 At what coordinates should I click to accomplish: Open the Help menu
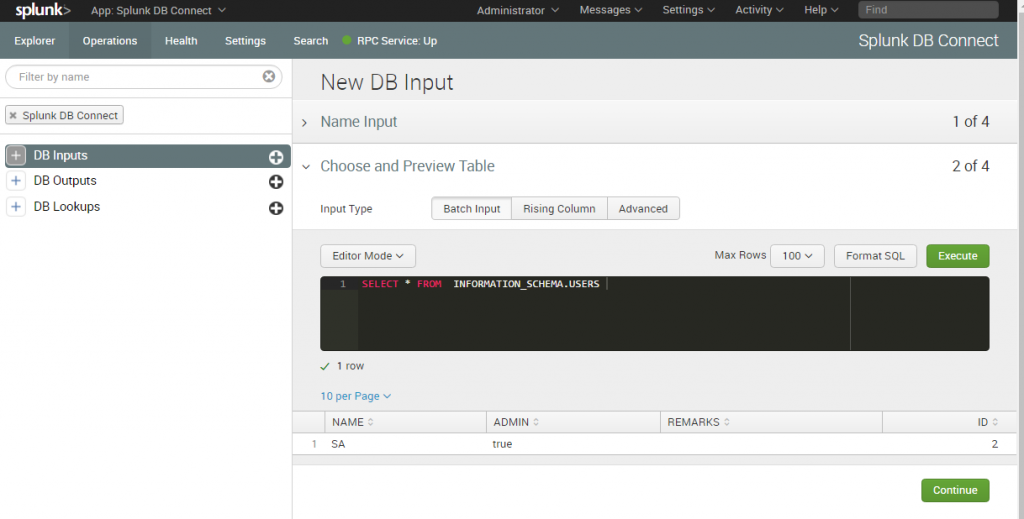pos(821,10)
